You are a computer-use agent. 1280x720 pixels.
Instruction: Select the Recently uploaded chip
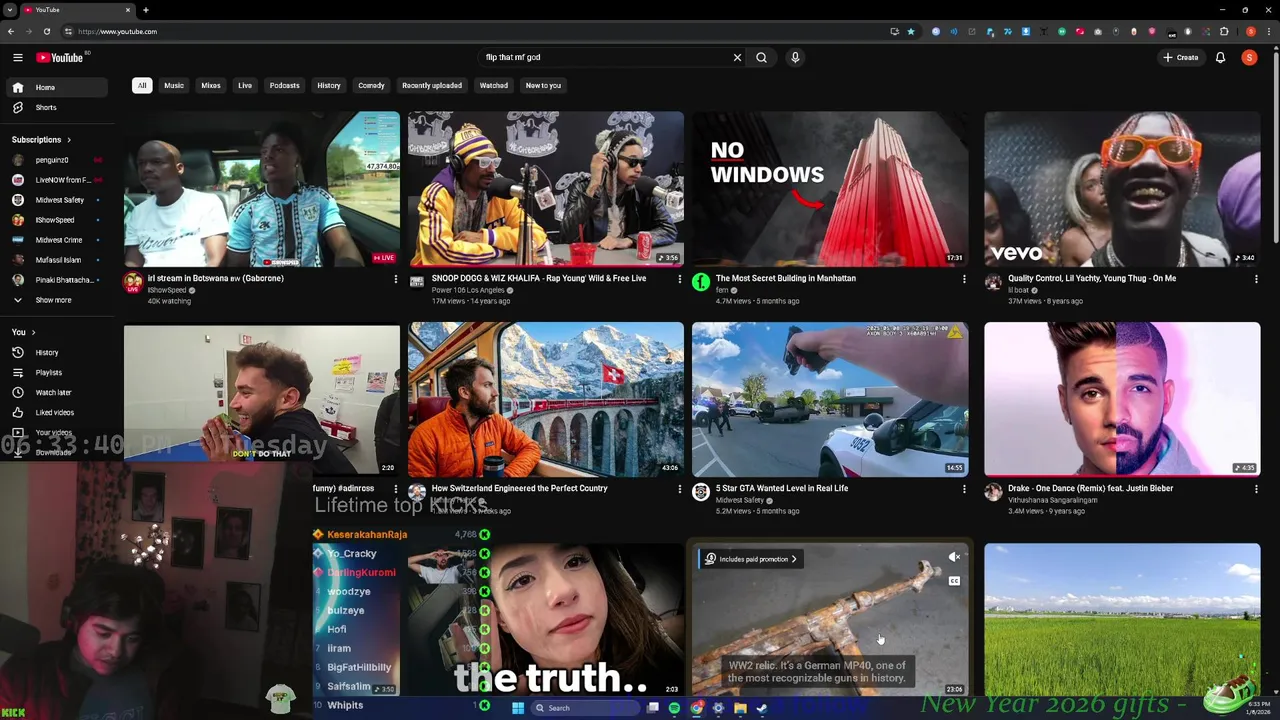click(432, 86)
